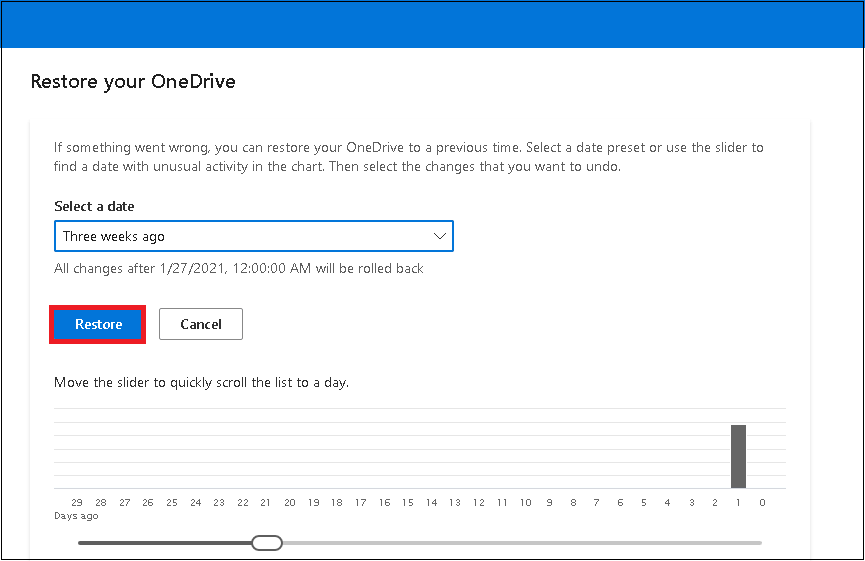Click the '18' day label on chart axis
Image resolution: width=865 pixels, height=561 pixels.
point(337,503)
